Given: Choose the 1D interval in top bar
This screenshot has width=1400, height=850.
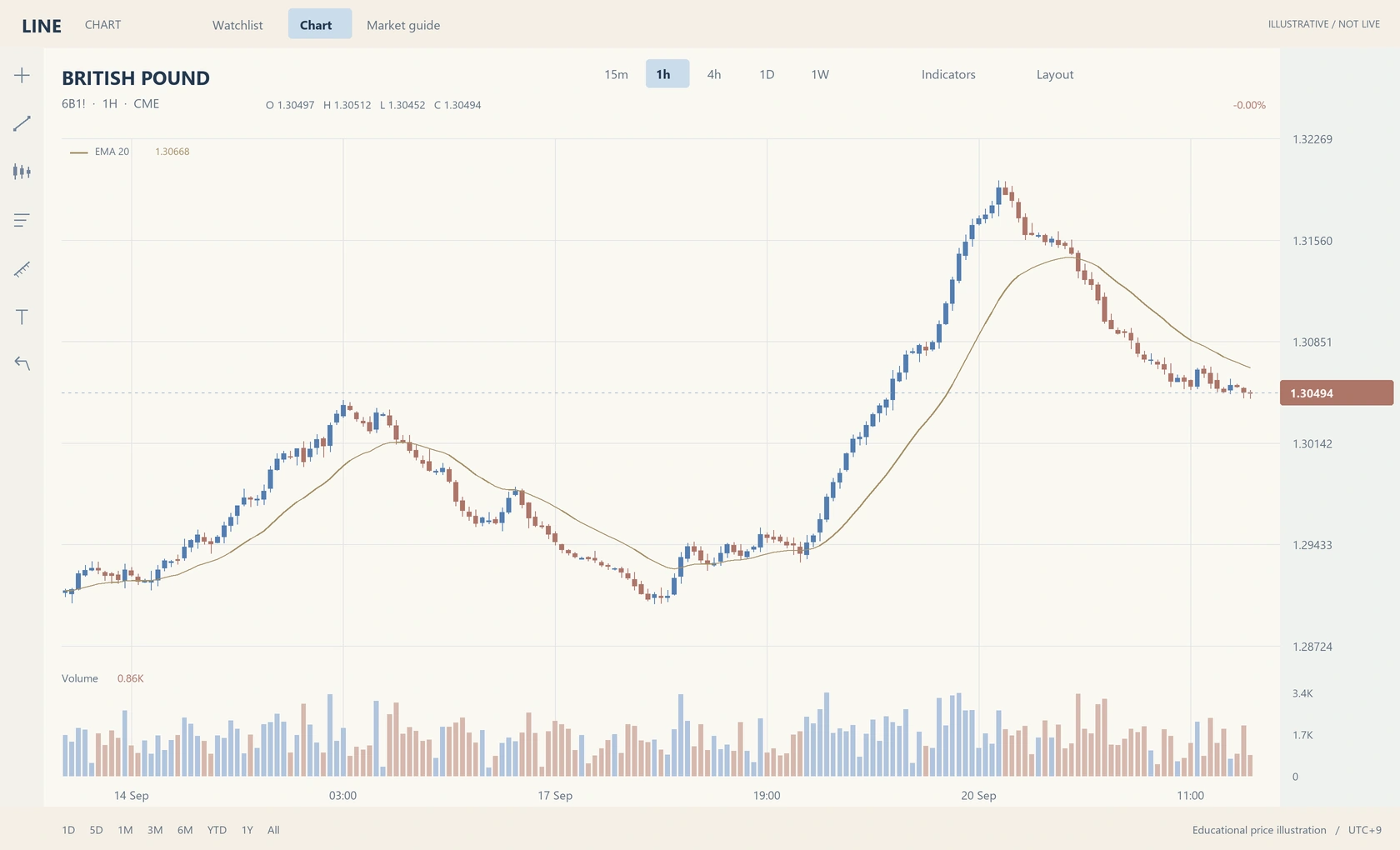Looking at the screenshot, I should (x=767, y=74).
